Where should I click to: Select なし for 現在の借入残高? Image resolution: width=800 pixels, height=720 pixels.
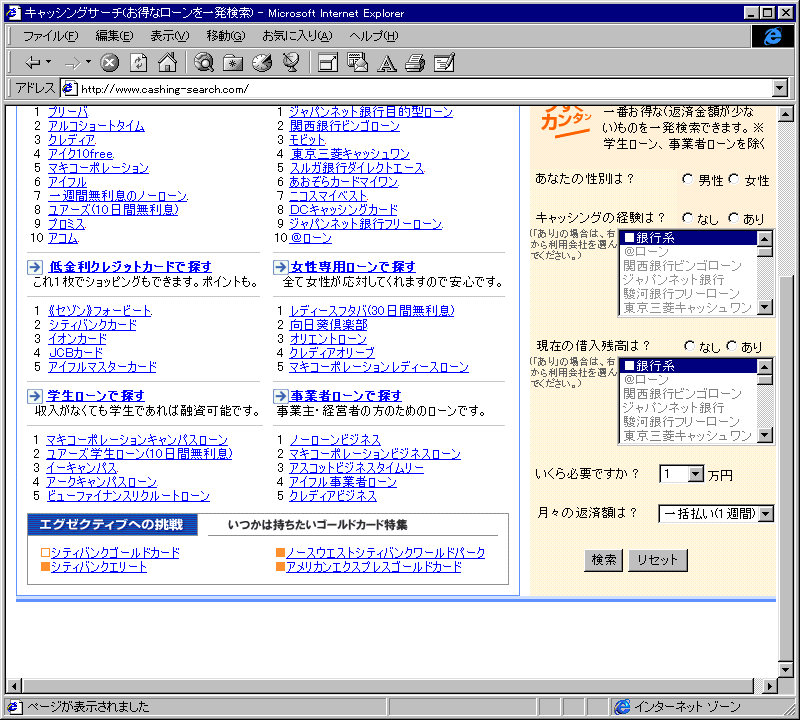(689, 346)
